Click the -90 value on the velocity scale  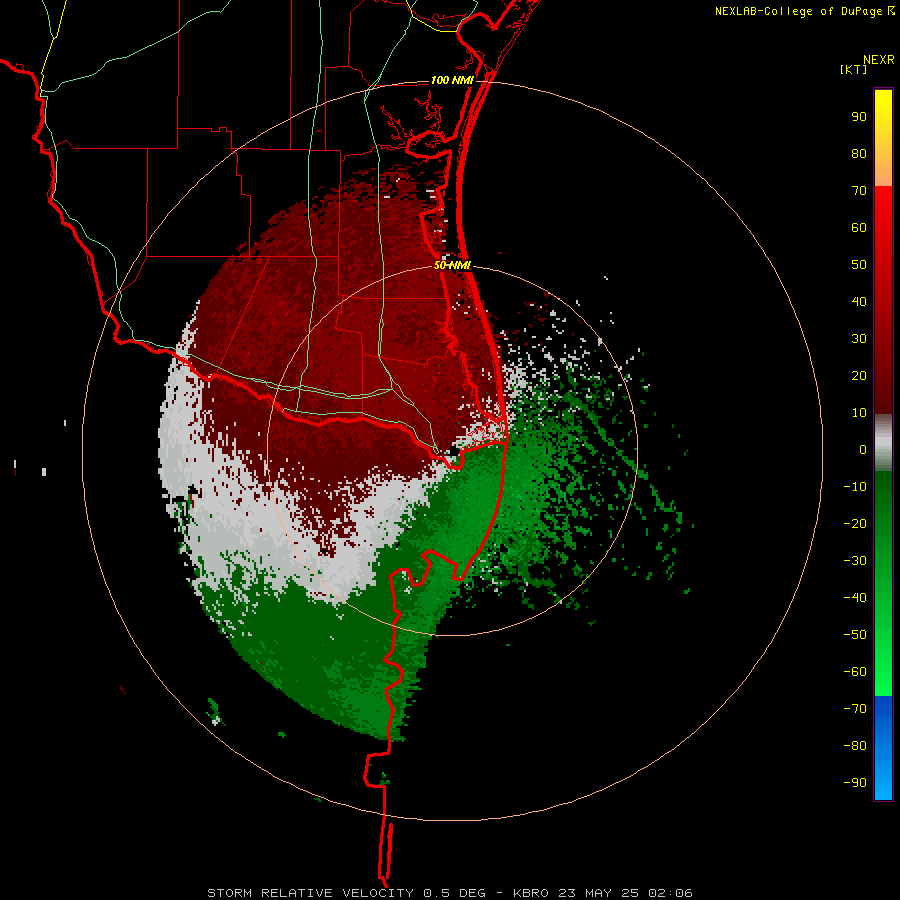coord(855,783)
